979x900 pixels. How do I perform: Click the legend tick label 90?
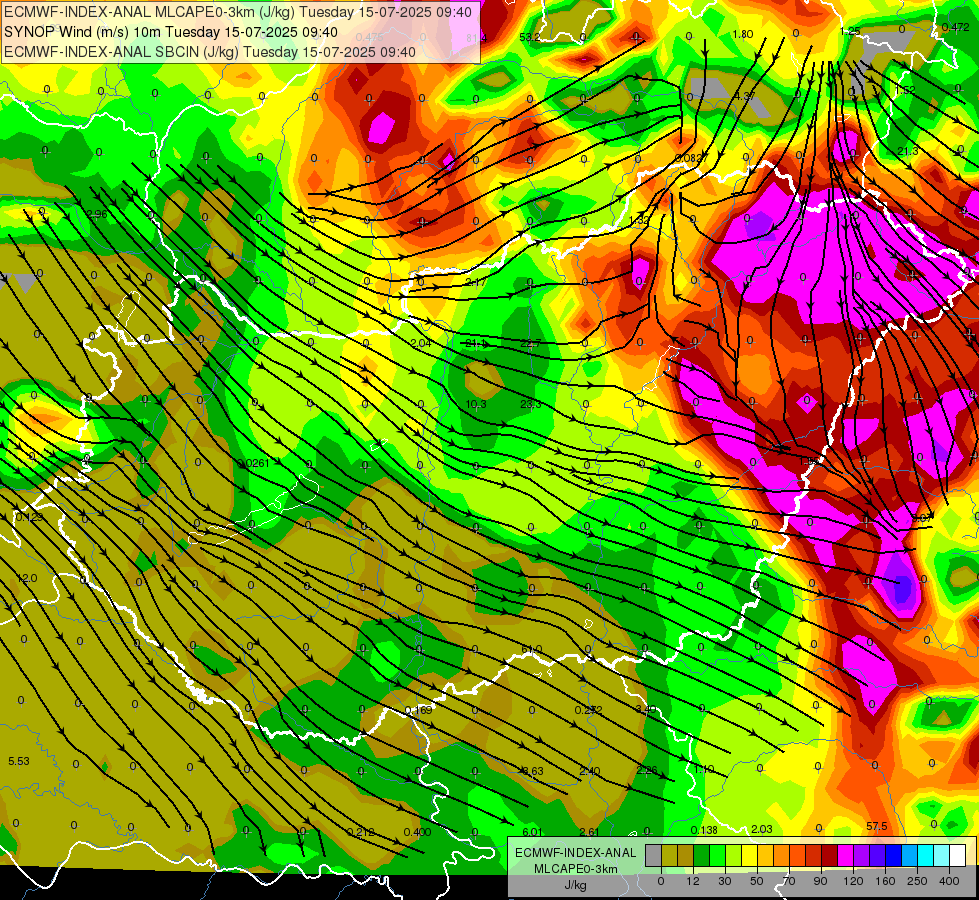coord(820,881)
